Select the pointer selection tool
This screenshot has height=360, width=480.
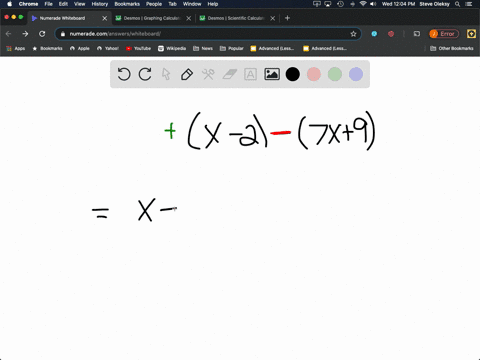166,74
